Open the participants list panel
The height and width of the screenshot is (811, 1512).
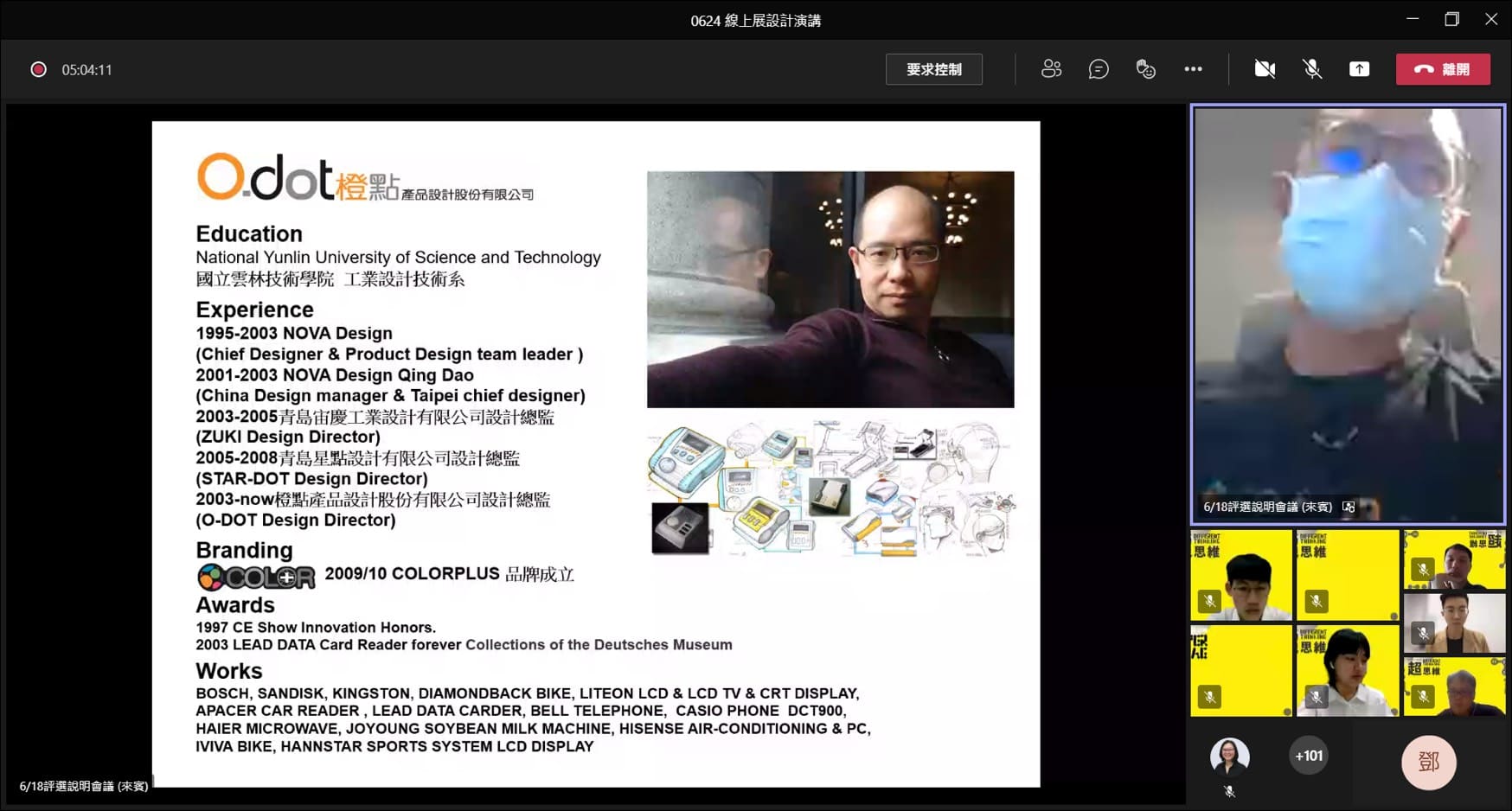[1051, 69]
